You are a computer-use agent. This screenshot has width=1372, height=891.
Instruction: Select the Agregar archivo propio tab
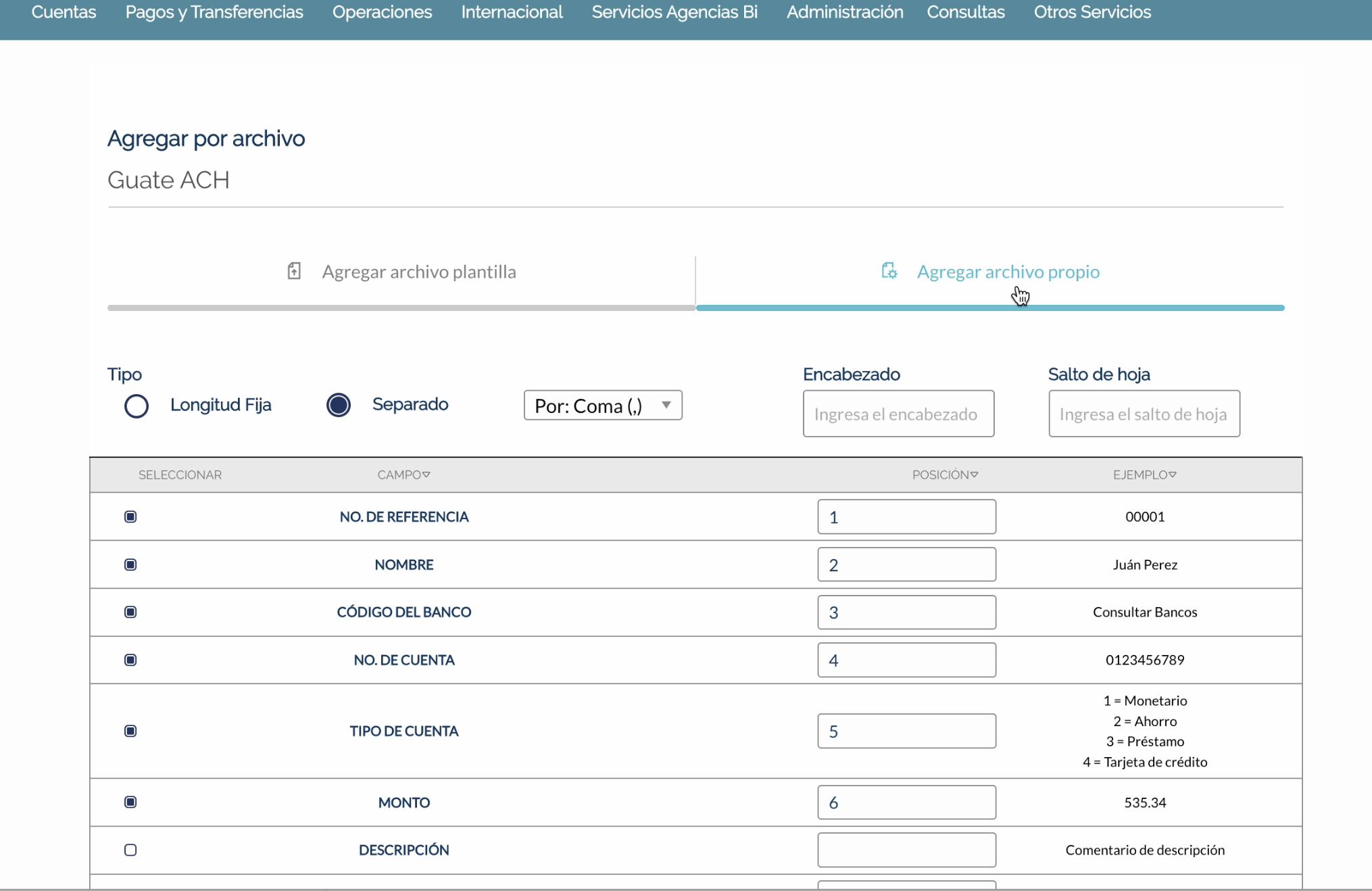click(1008, 272)
